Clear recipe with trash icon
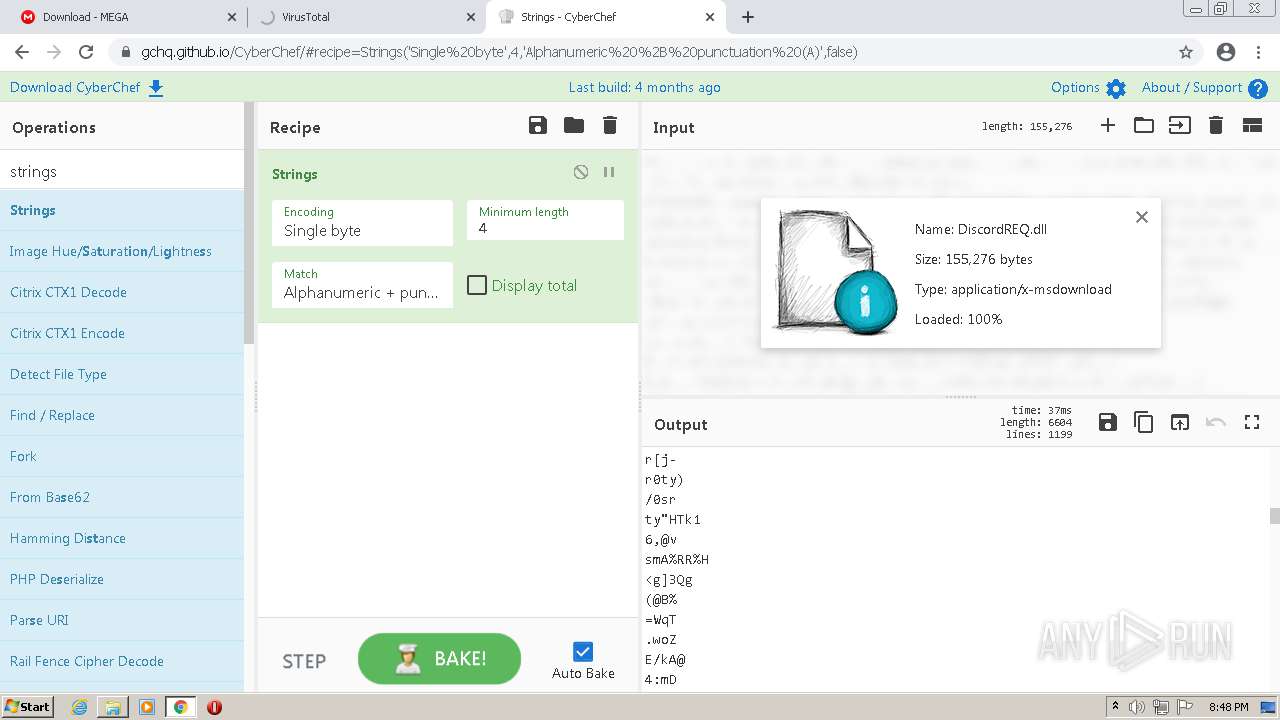Image resolution: width=1280 pixels, height=720 pixels. click(x=610, y=126)
